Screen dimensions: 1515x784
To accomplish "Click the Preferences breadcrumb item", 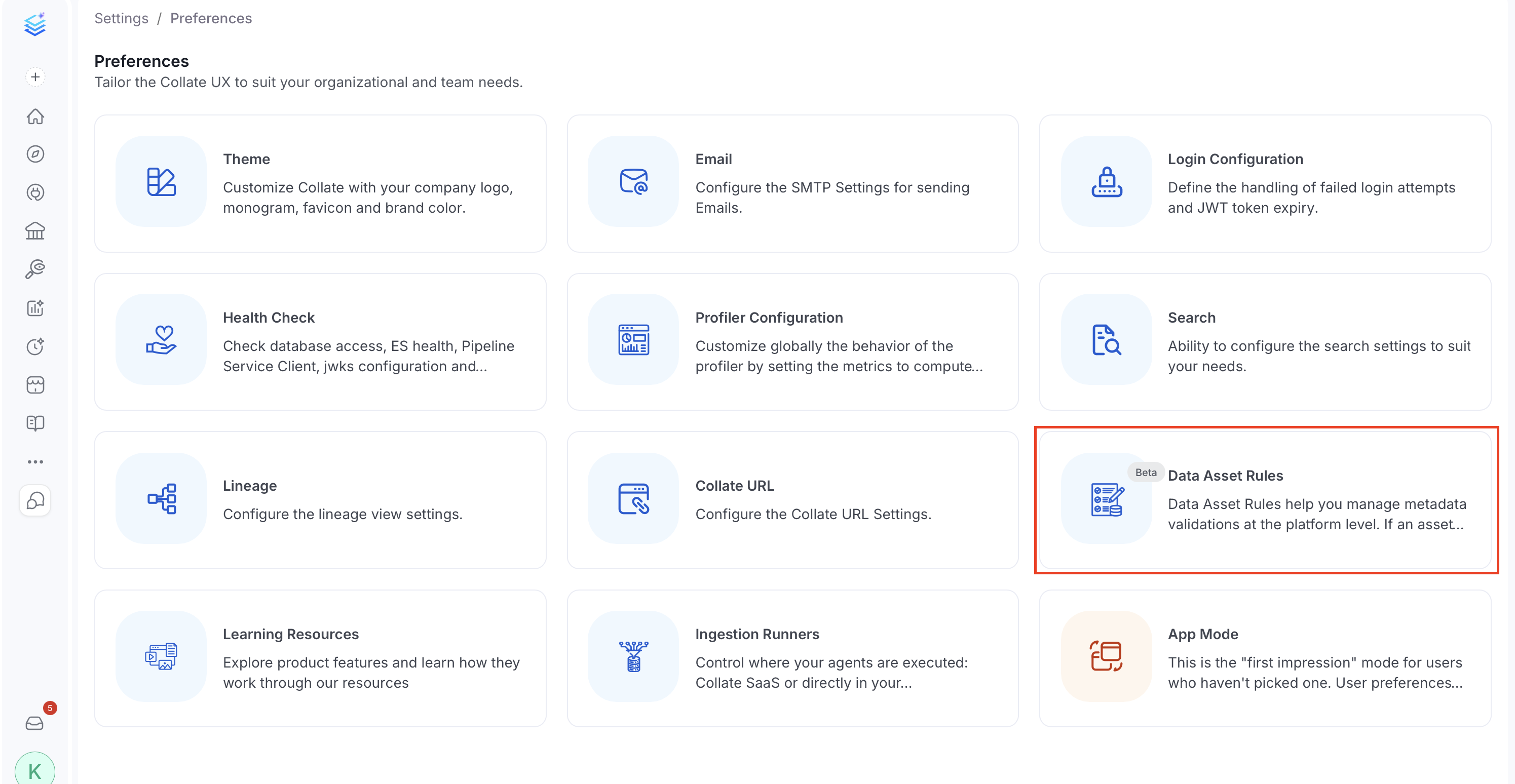I will point(211,18).
